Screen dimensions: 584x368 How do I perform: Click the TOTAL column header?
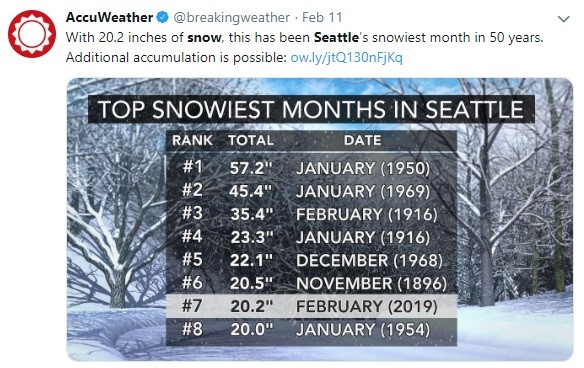[251, 140]
